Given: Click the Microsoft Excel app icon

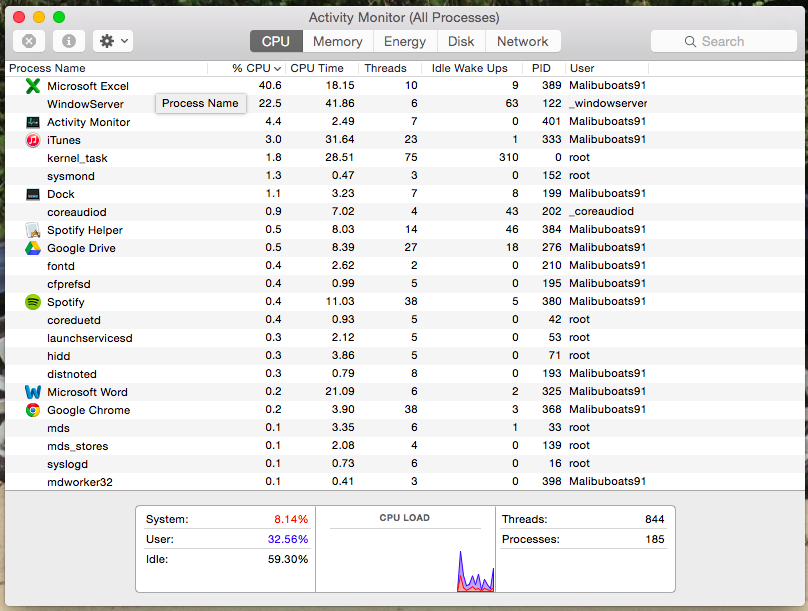Looking at the screenshot, I should (33, 86).
